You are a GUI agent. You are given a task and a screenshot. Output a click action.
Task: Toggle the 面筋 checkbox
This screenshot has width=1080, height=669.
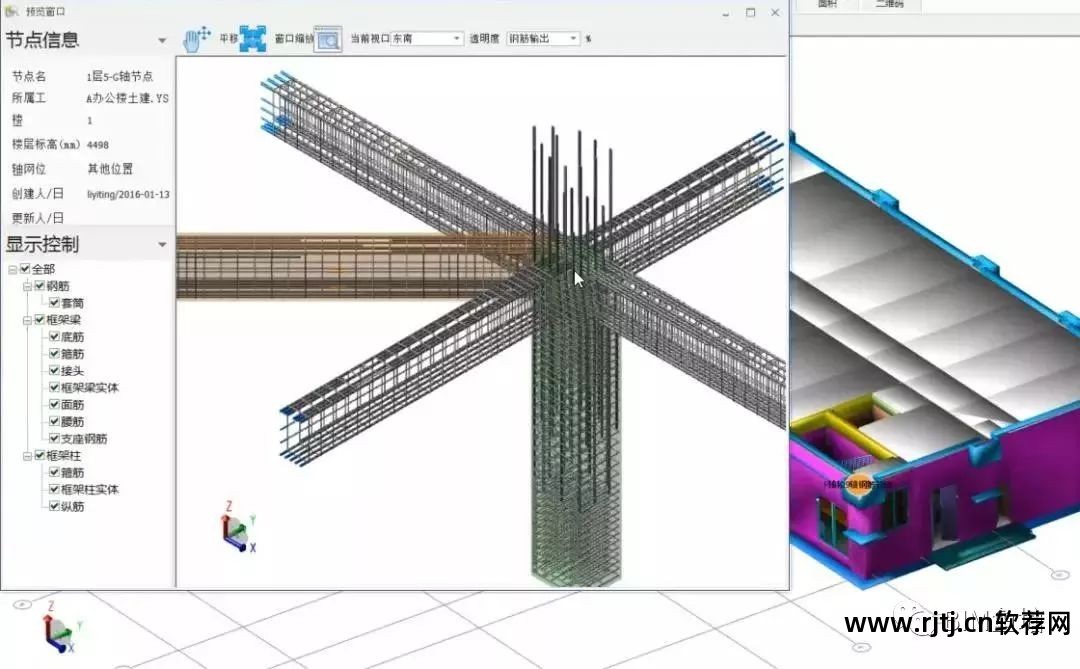(x=54, y=404)
